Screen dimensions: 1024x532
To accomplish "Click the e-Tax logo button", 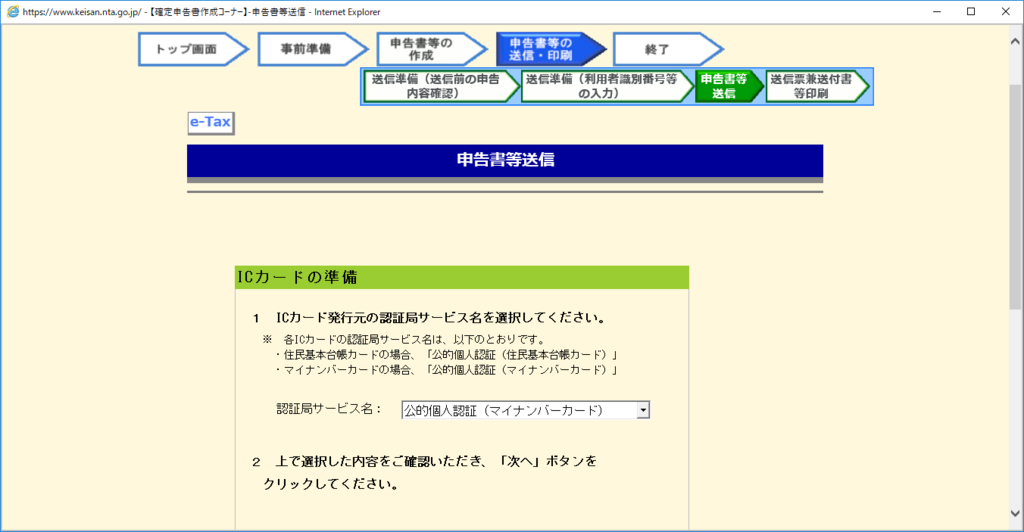I will pos(210,123).
